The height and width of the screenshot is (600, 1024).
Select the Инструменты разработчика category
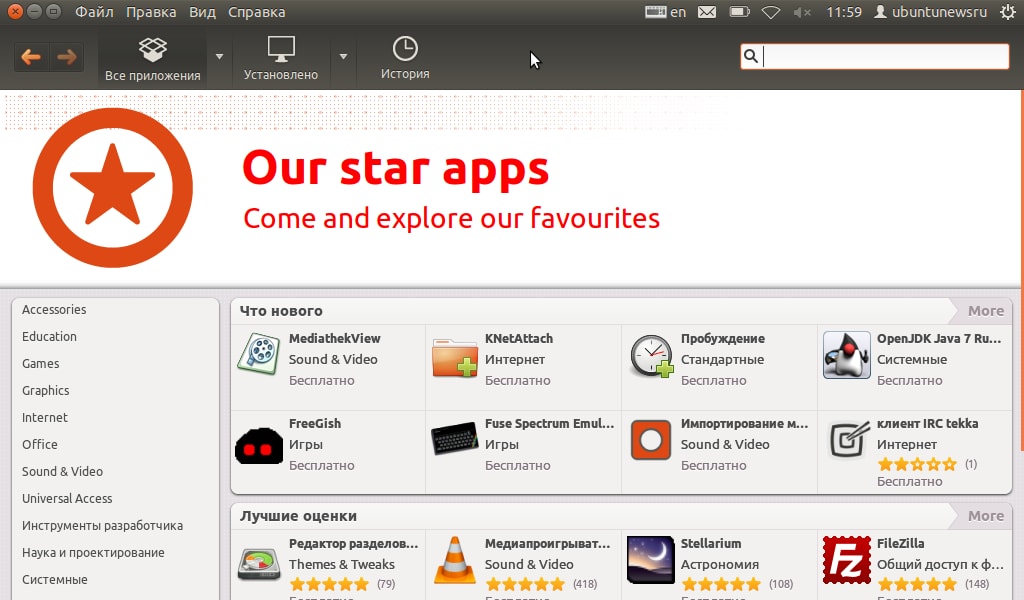(103, 526)
